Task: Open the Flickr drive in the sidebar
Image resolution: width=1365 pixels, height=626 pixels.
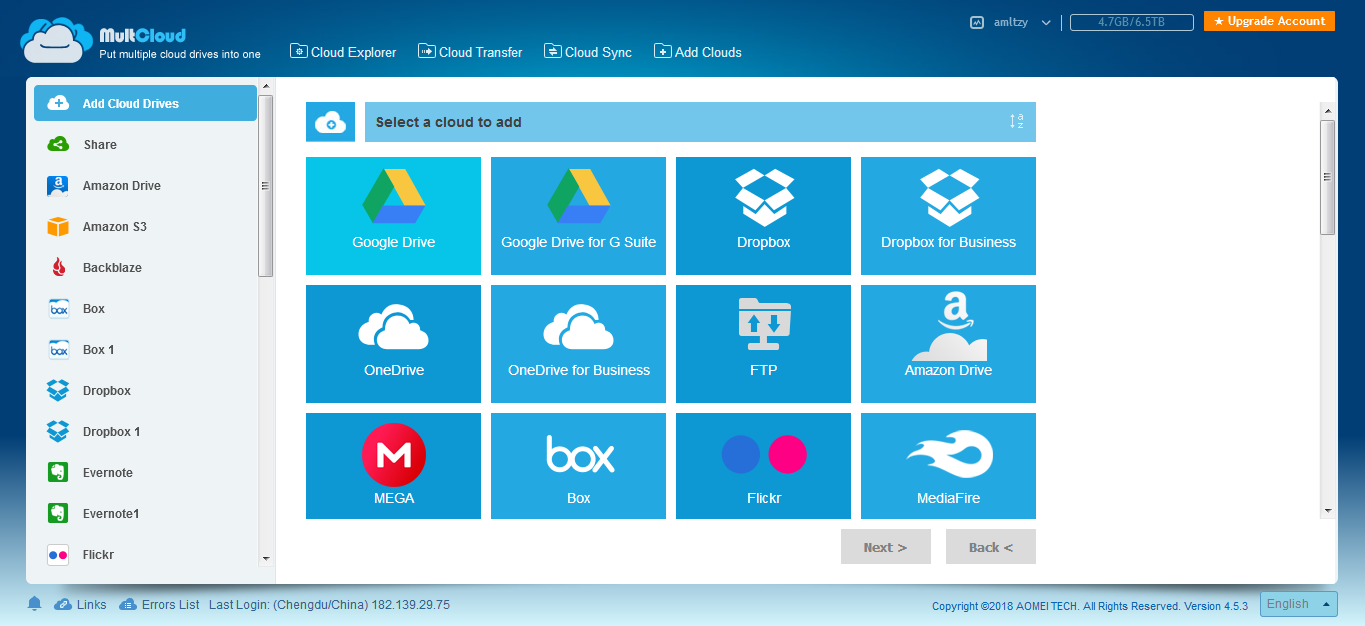Action: 145,554
